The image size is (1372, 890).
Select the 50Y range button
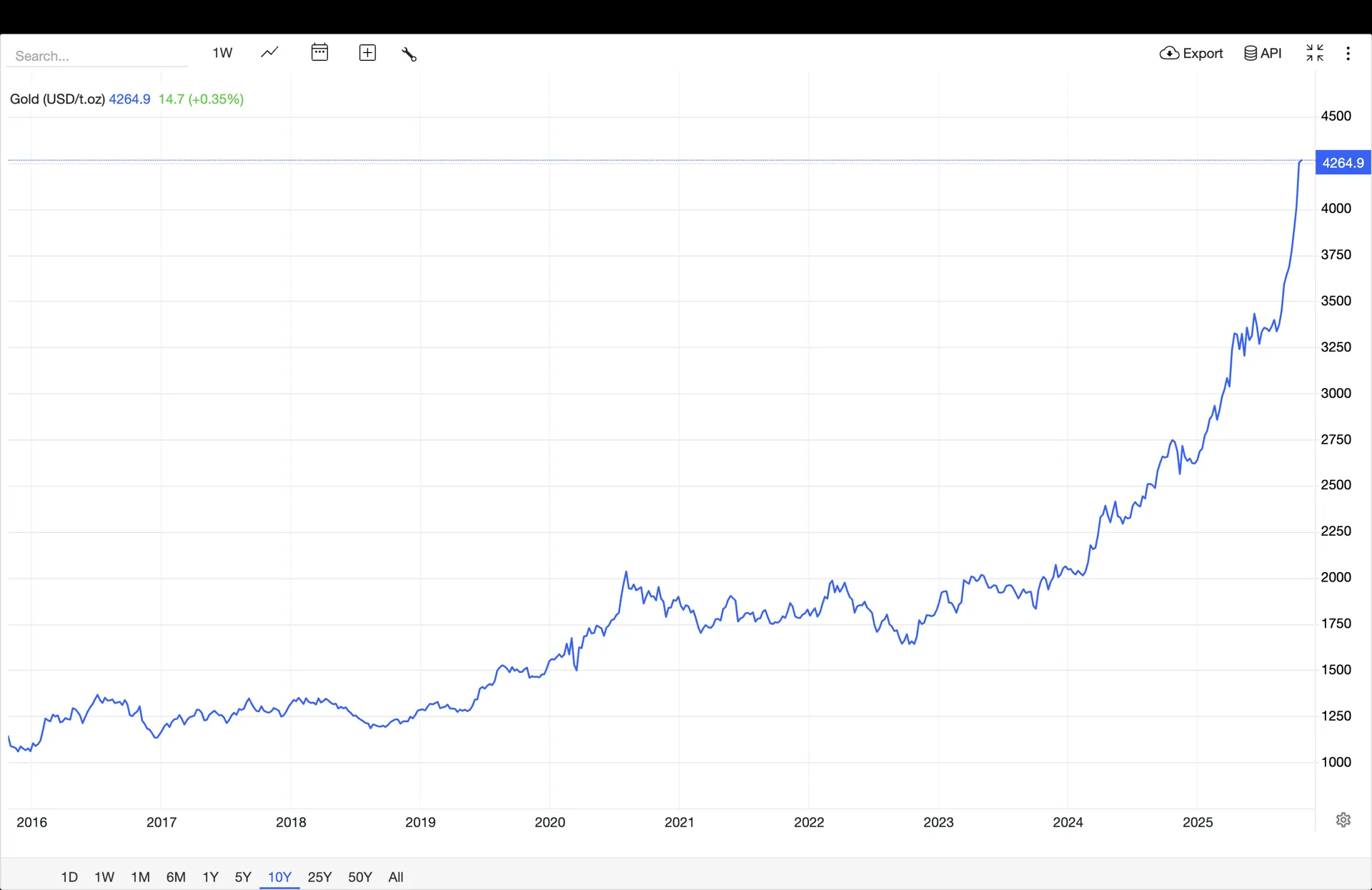tap(360, 876)
